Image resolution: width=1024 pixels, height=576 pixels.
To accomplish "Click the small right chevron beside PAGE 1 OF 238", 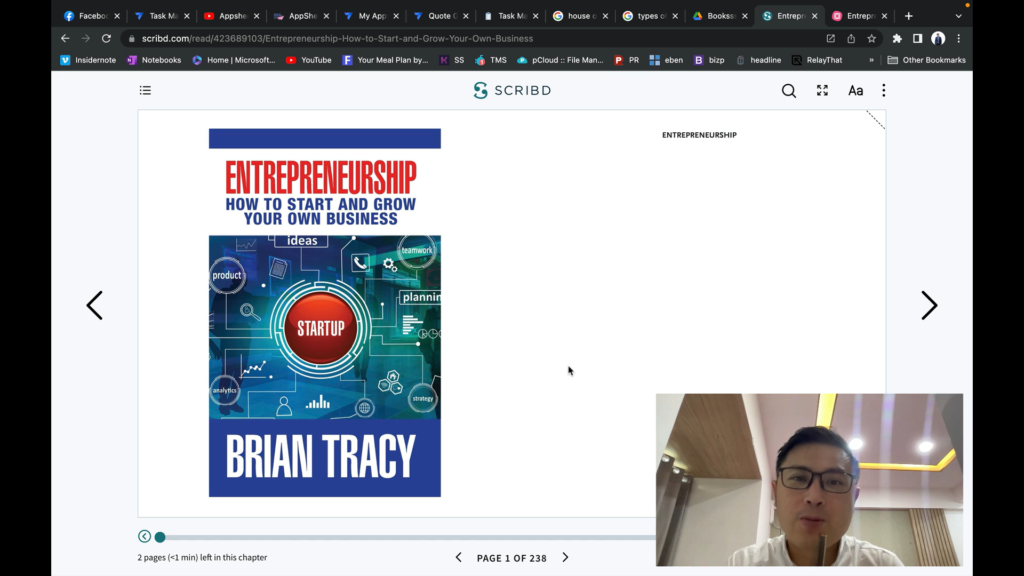I will coord(566,557).
